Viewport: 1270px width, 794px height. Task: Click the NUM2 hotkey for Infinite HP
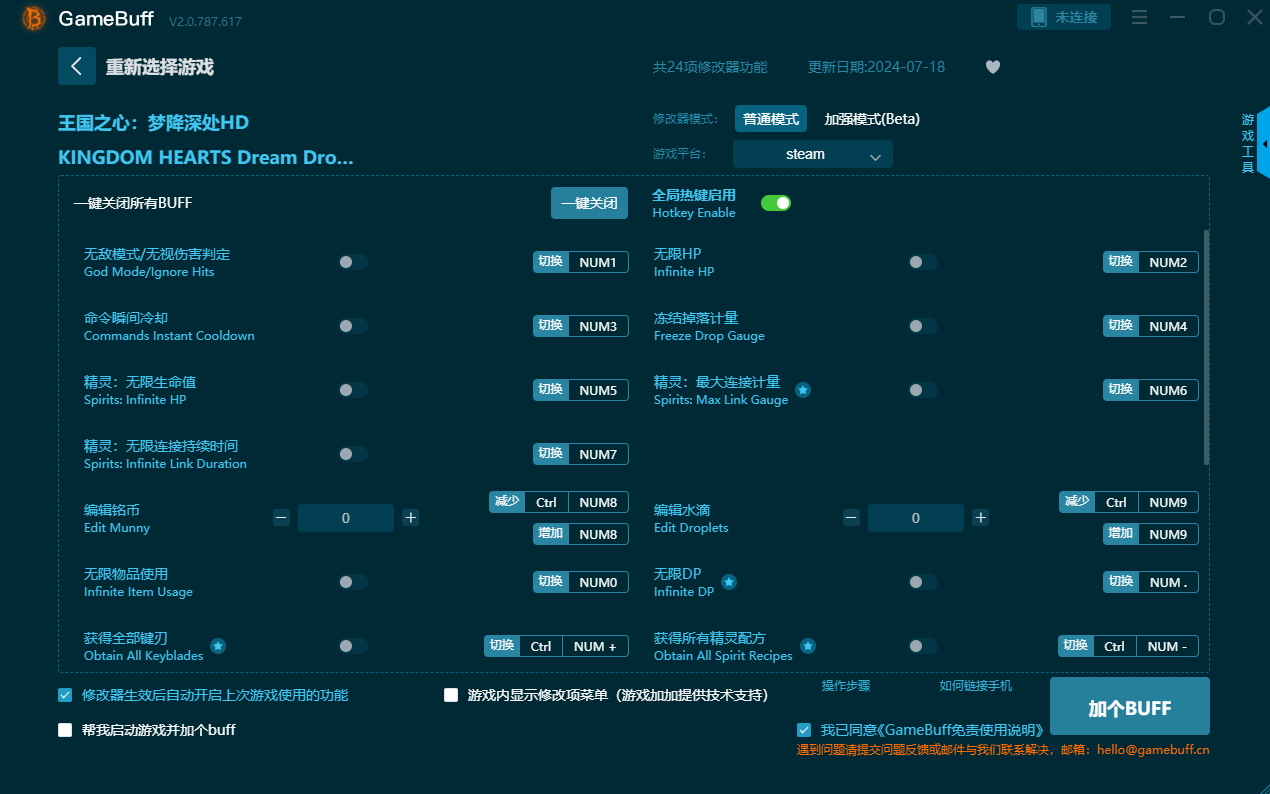[x=1168, y=262]
